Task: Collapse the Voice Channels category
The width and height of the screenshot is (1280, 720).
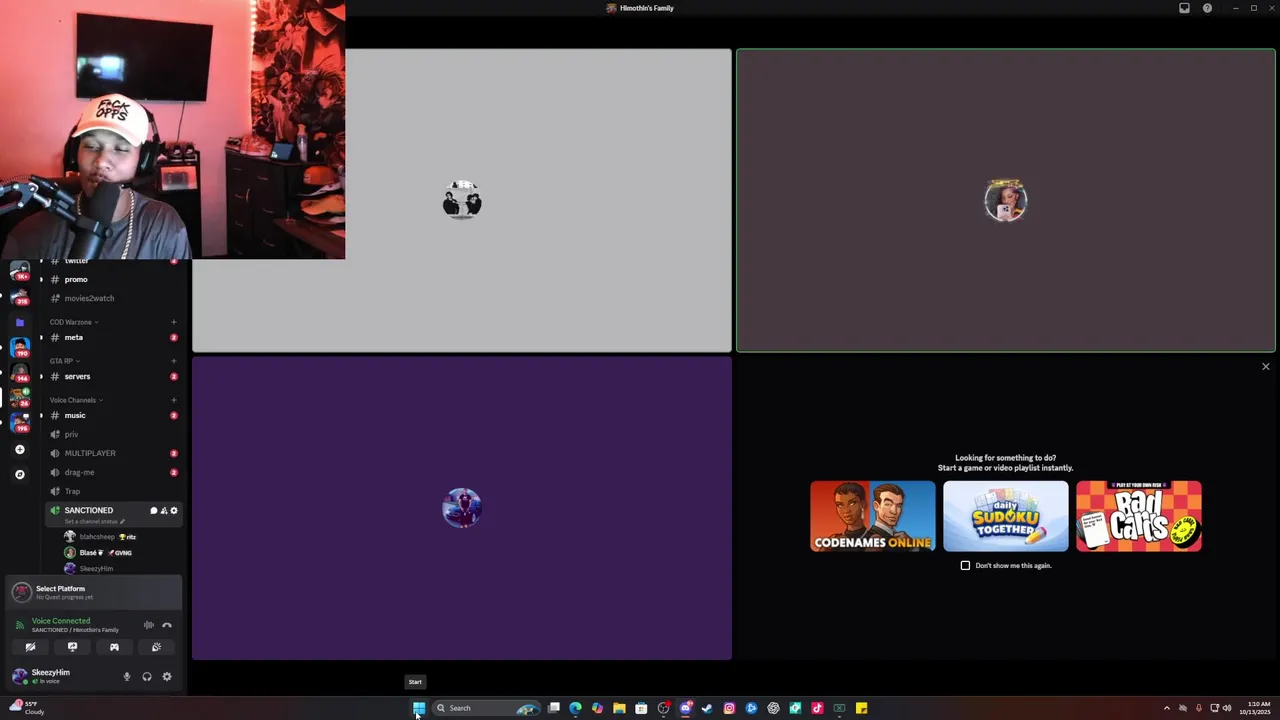Action: click(76, 400)
